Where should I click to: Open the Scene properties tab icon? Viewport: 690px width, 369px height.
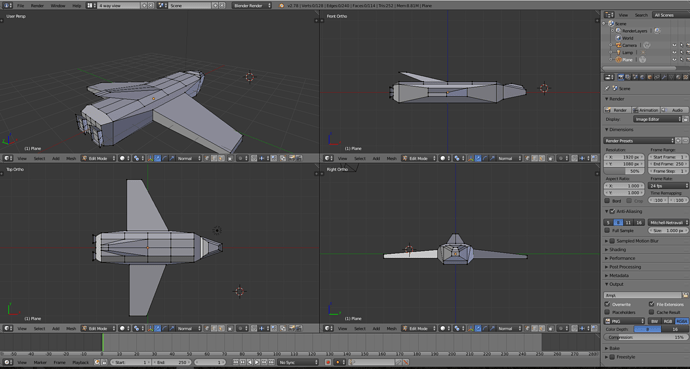(x=635, y=77)
